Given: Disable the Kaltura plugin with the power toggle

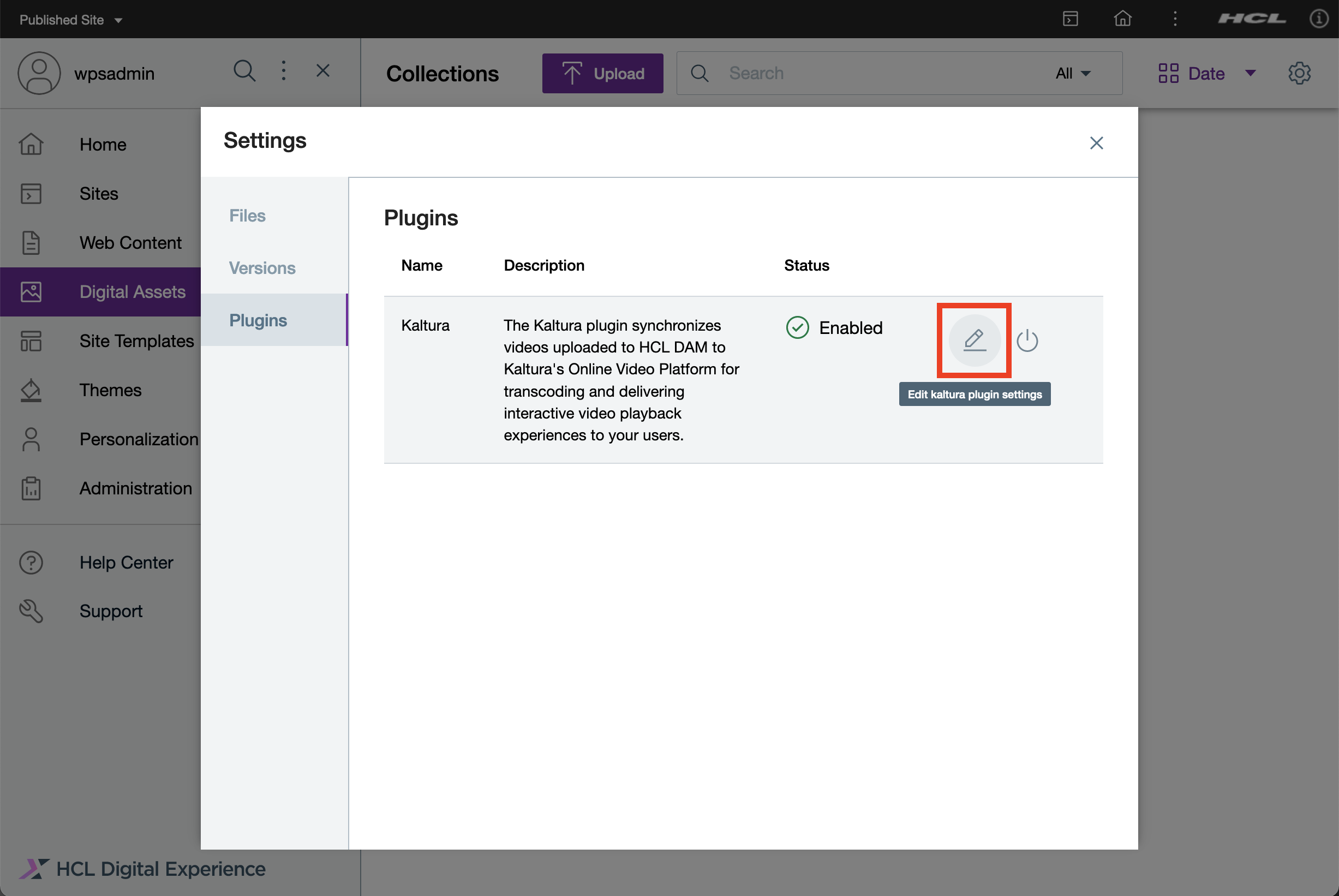Looking at the screenshot, I should coord(1028,340).
